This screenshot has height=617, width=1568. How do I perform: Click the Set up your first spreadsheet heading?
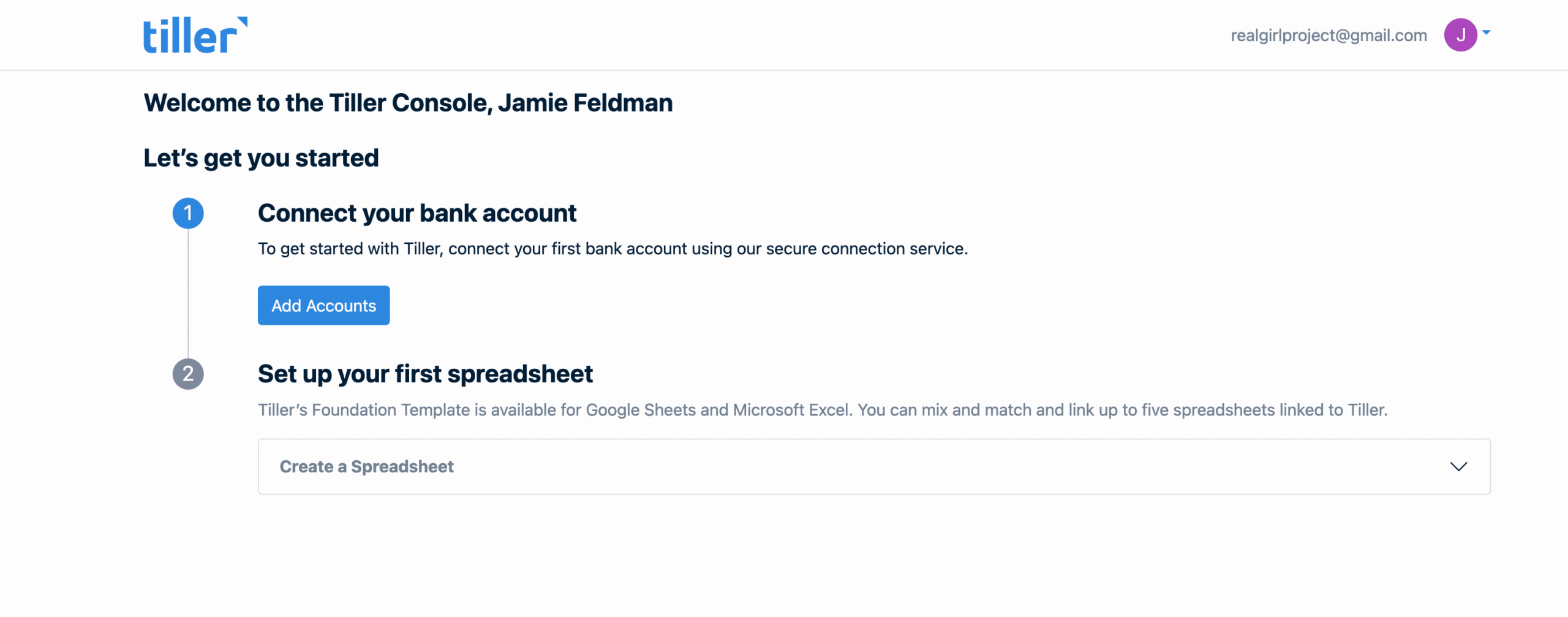click(x=425, y=374)
